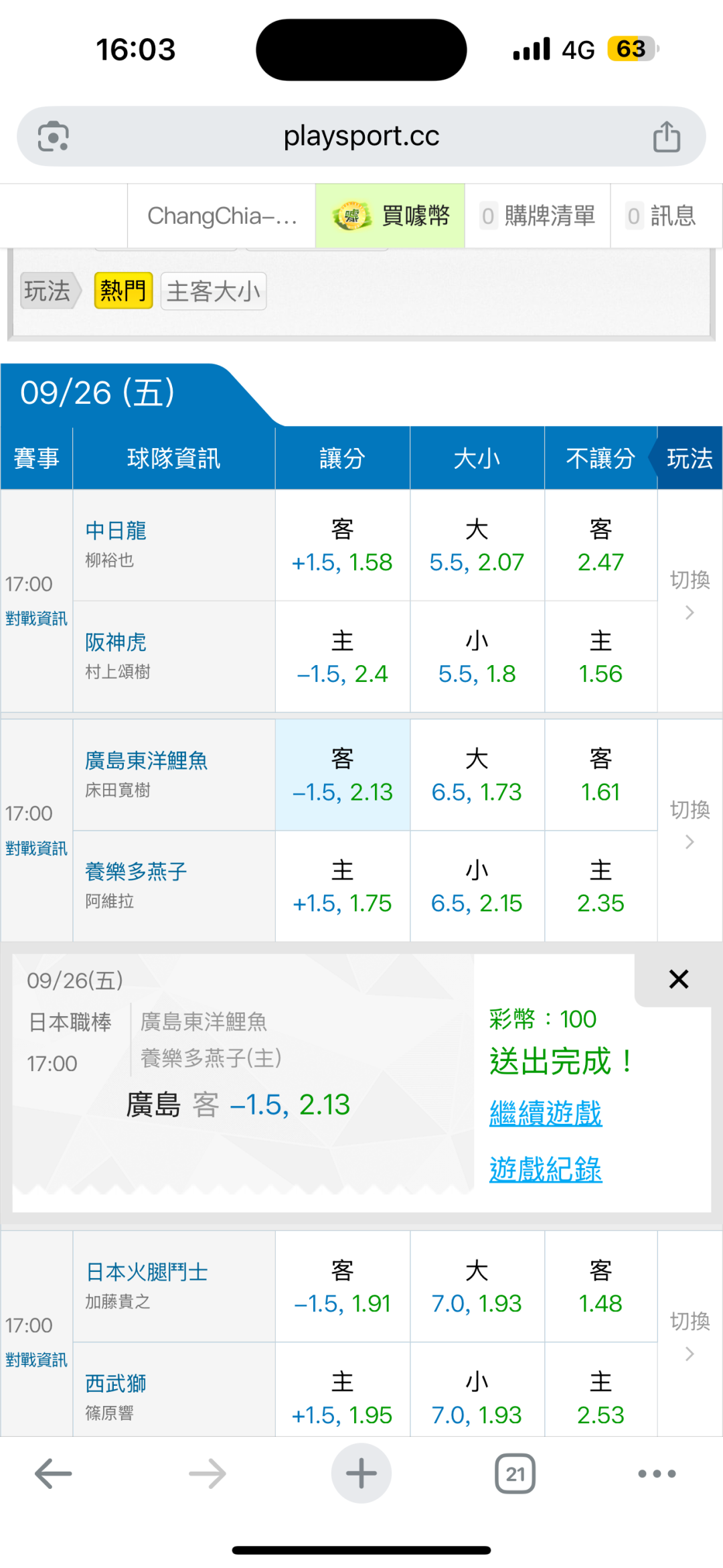Tap the 買噱幣 coin button
Image resolution: width=723 pixels, height=1568 pixels.
(x=390, y=216)
